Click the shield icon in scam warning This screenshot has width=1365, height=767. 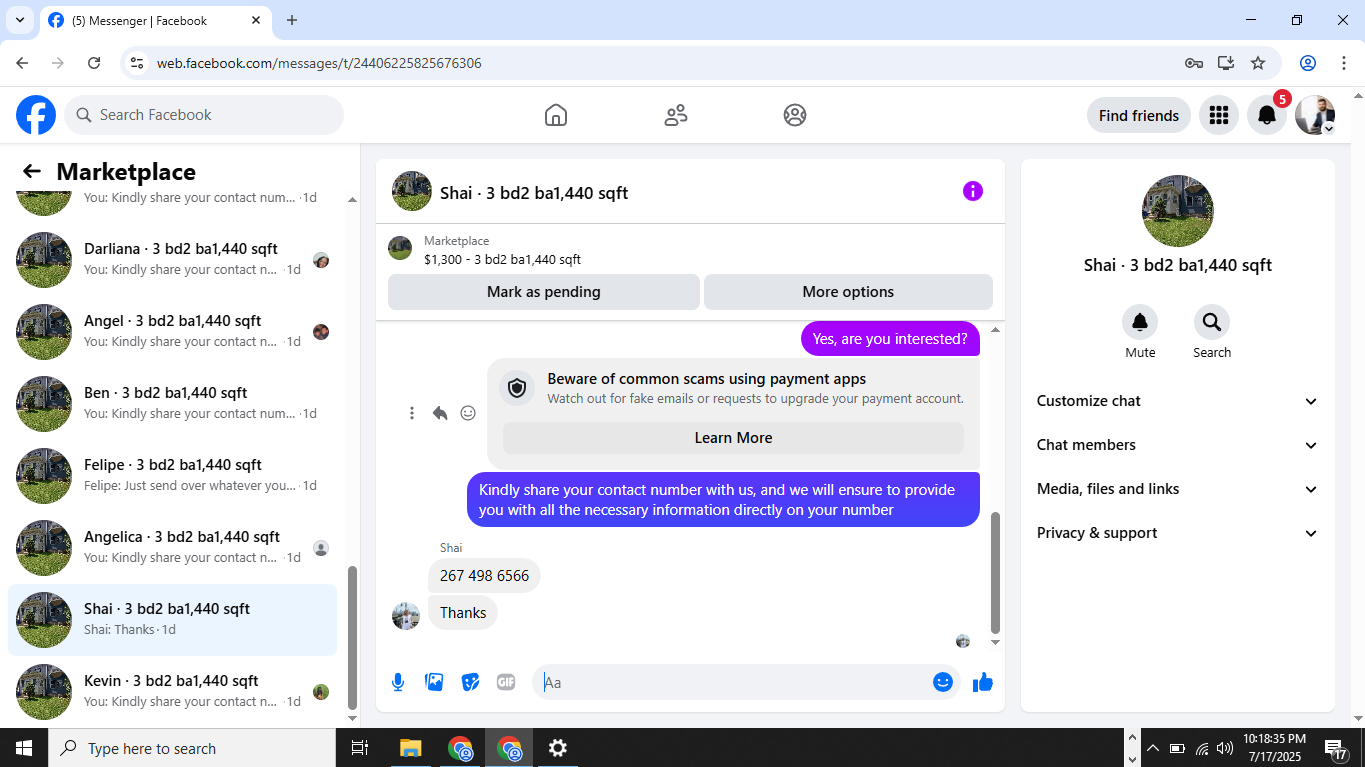click(x=517, y=388)
